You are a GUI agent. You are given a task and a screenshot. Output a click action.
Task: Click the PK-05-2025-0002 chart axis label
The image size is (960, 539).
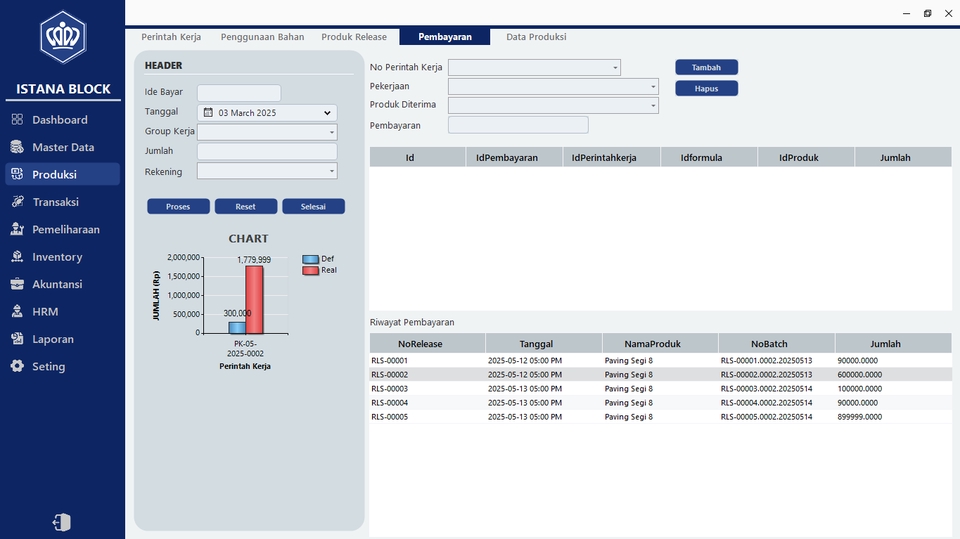point(245,349)
